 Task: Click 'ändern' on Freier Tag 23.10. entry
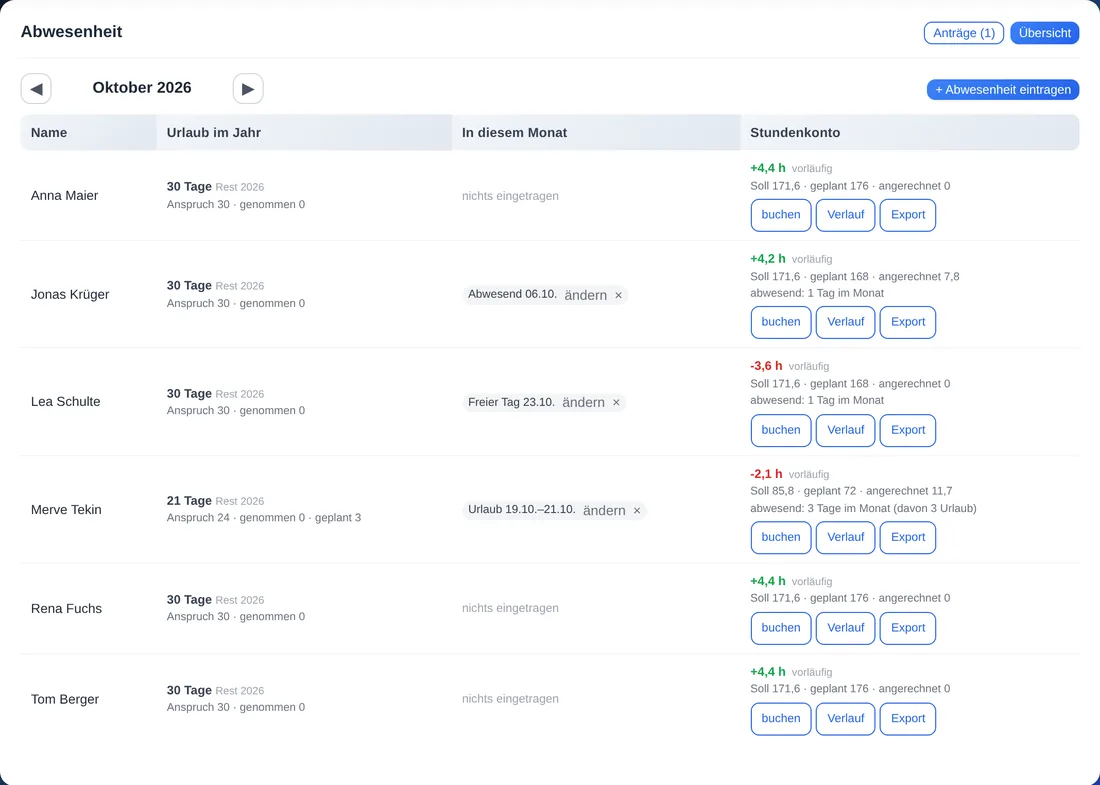583,403
